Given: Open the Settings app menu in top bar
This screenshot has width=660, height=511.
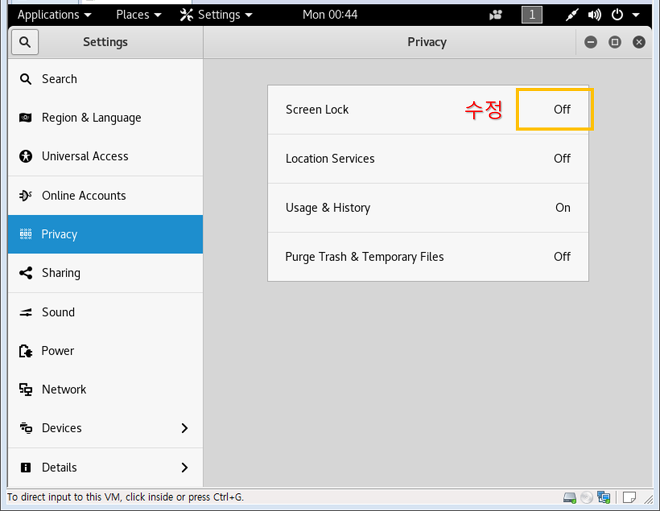Looking at the screenshot, I should (x=216, y=15).
